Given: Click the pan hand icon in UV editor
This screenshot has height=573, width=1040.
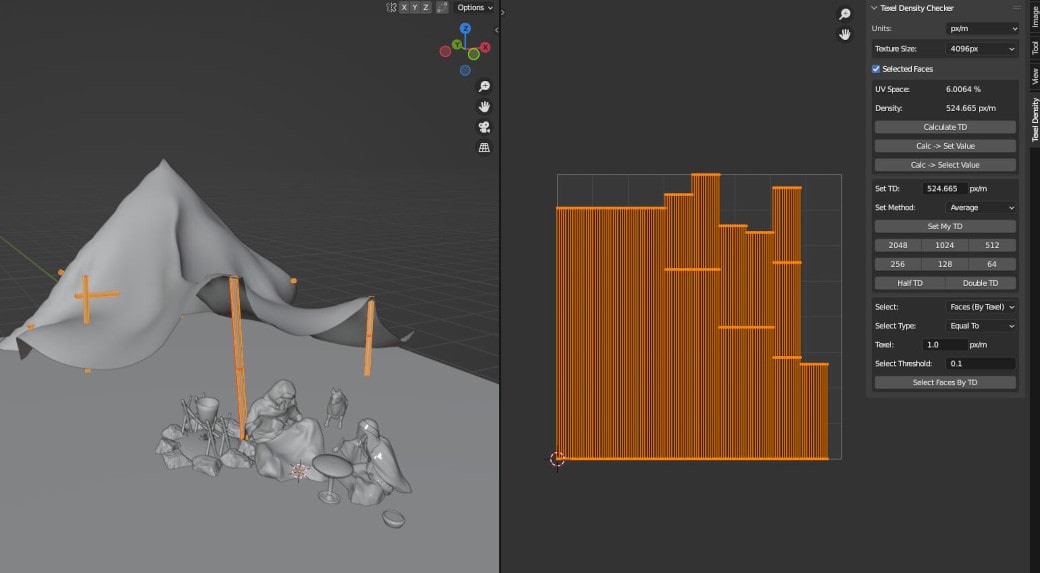Looking at the screenshot, I should click(845, 34).
